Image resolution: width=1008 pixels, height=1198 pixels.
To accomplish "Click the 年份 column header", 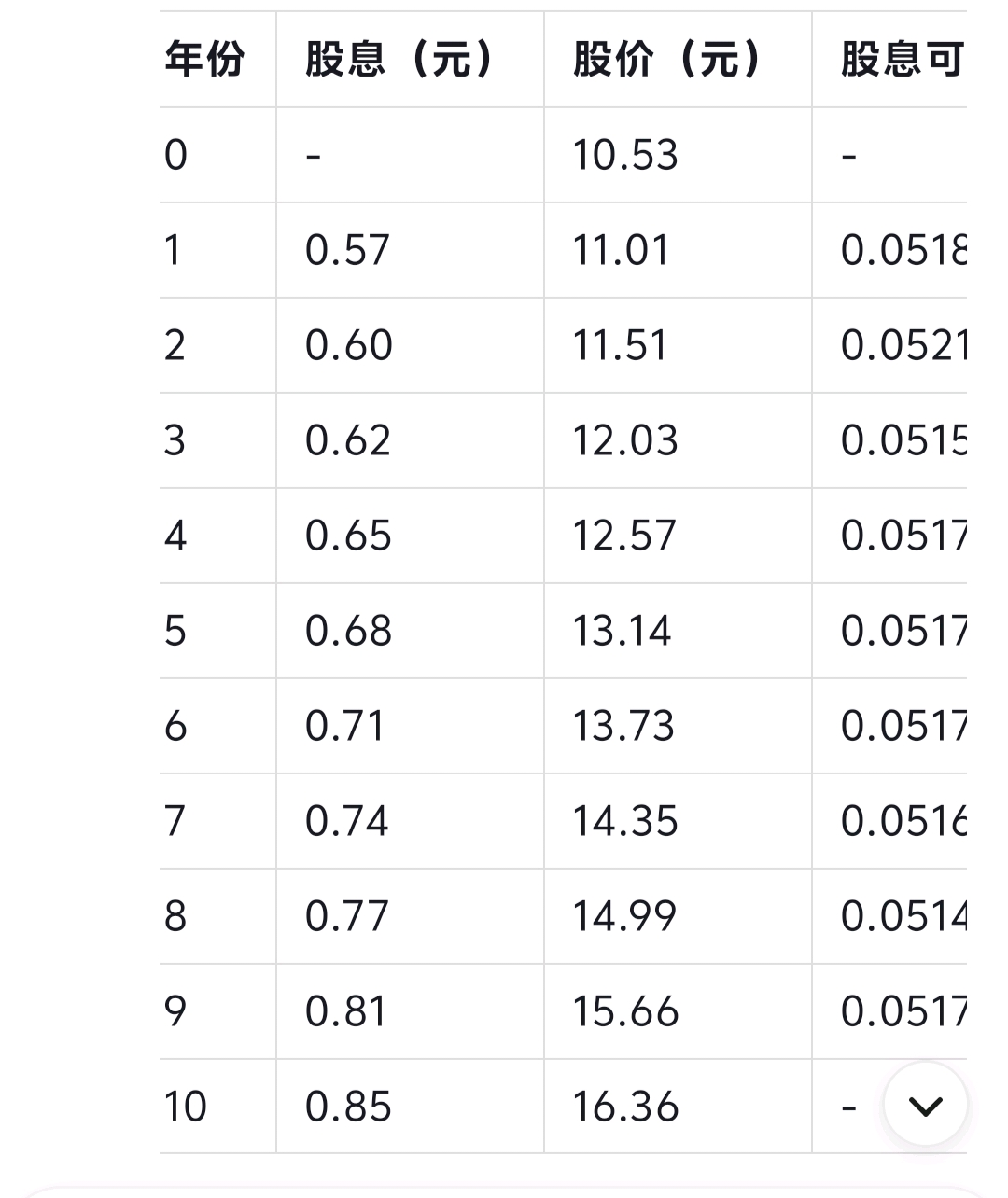I will pyautogui.click(x=204, y=60).
